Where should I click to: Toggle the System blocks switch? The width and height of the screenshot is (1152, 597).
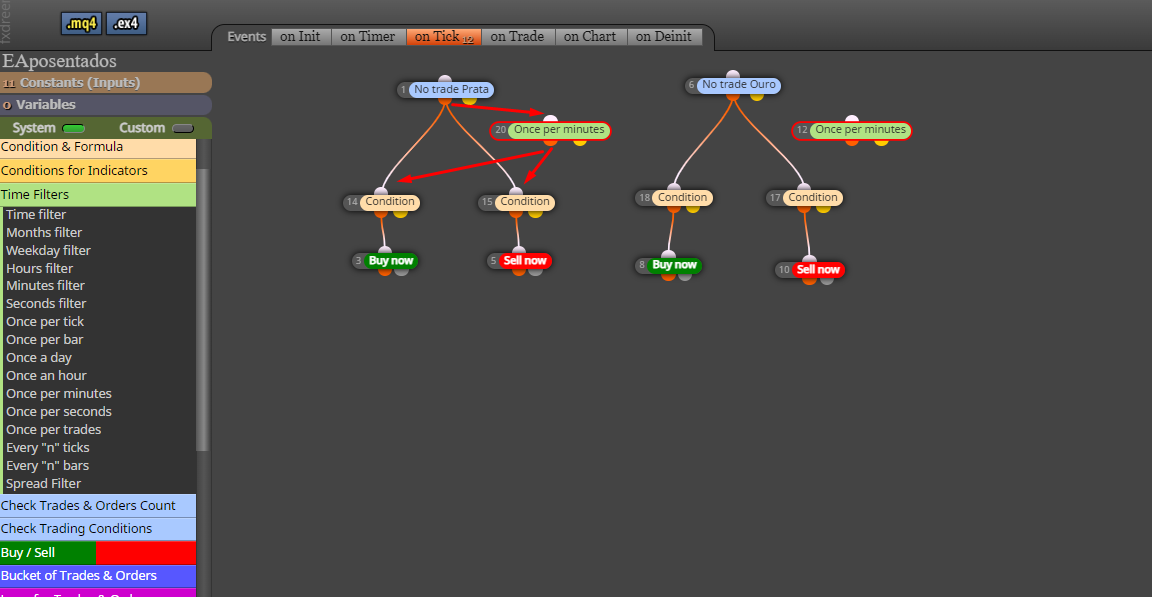pos(73,129)
